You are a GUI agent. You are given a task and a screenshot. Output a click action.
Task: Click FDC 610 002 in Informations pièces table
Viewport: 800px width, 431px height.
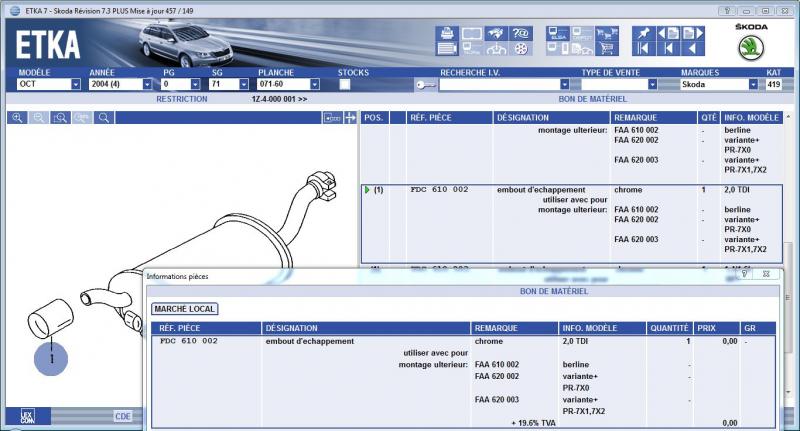pyautogui.click(x=189, y=341)
